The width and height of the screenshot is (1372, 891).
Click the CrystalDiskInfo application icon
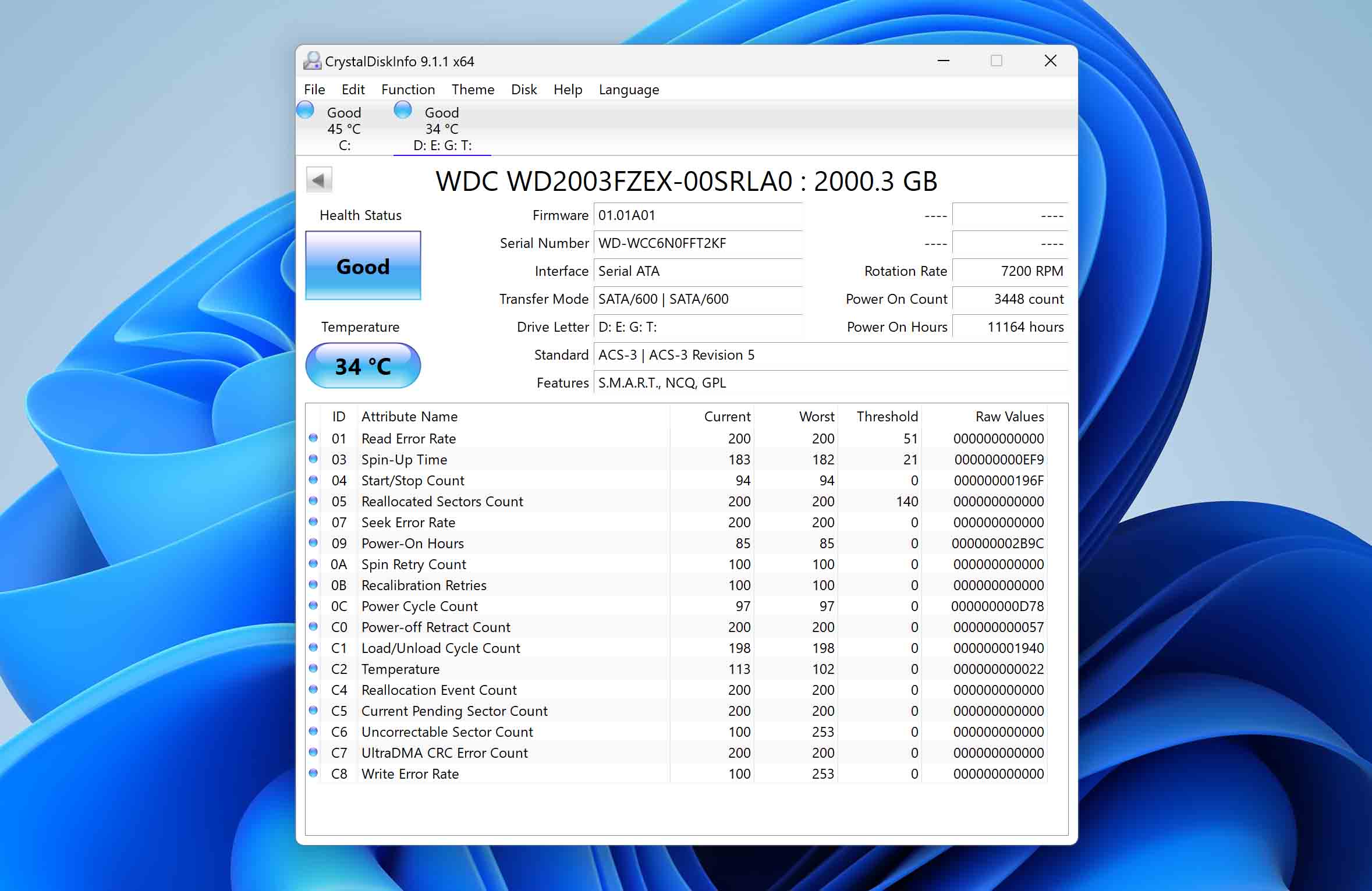[x=311, y=61]
